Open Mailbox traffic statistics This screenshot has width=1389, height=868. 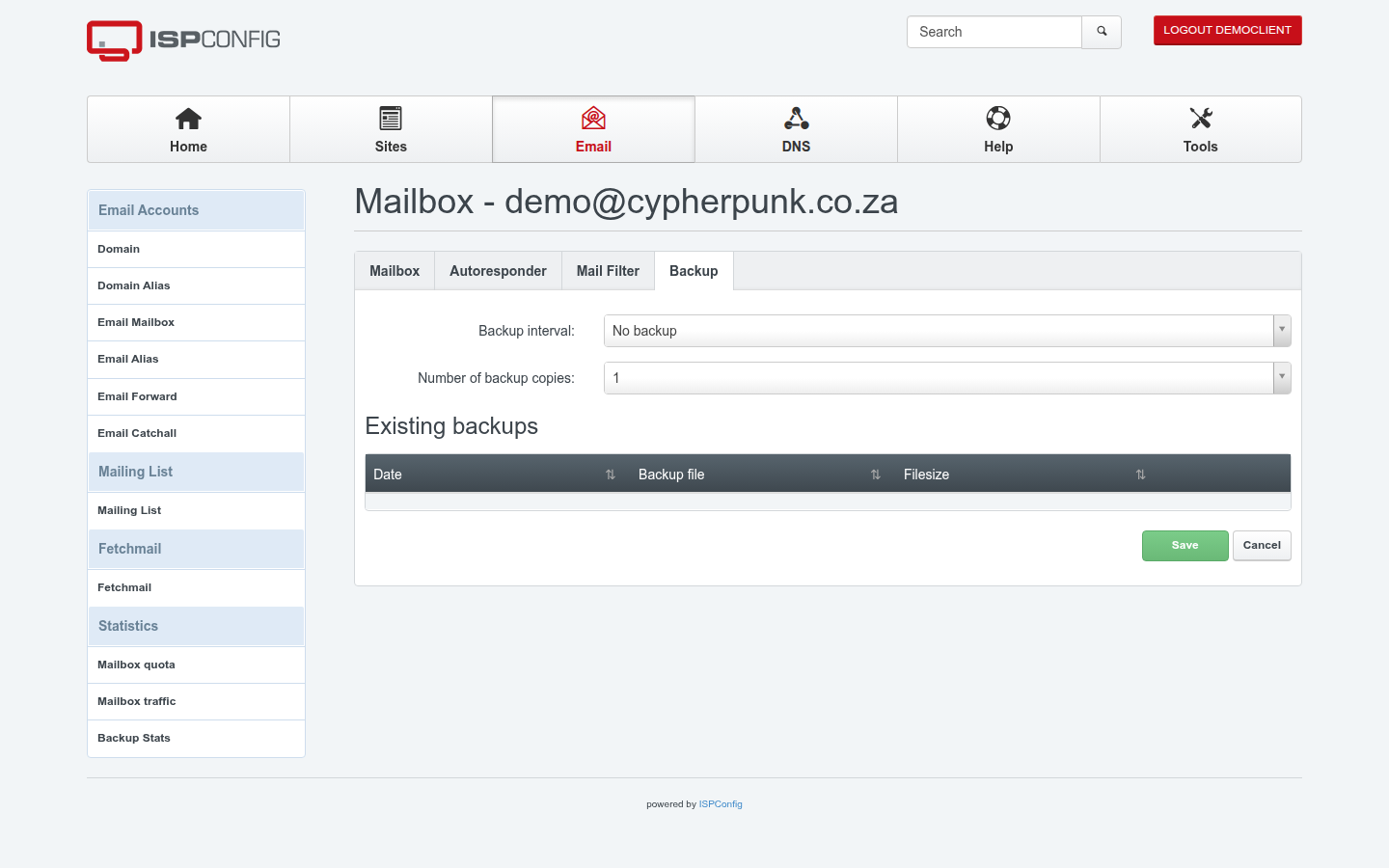coord(196,701)
